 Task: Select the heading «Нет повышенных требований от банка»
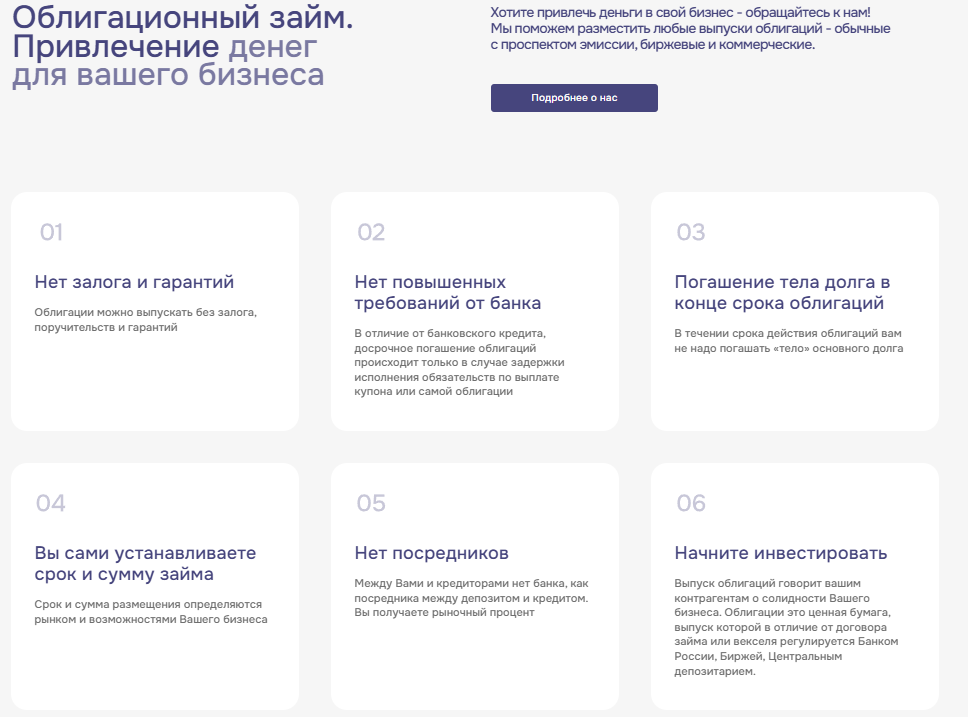tap(450, 293)
